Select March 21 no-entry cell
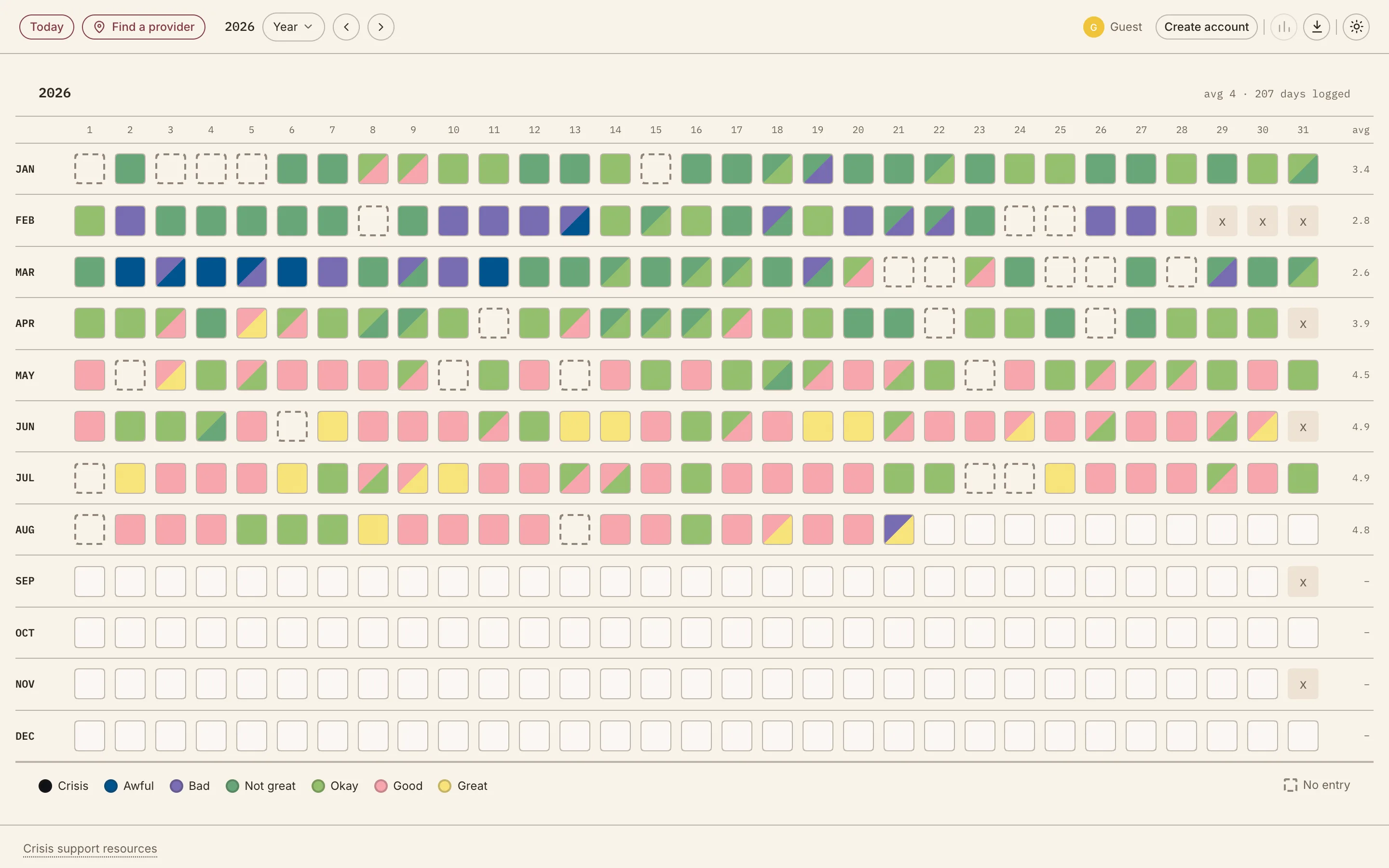Screen dimensions: 1389x868 (x=899, y=271)
